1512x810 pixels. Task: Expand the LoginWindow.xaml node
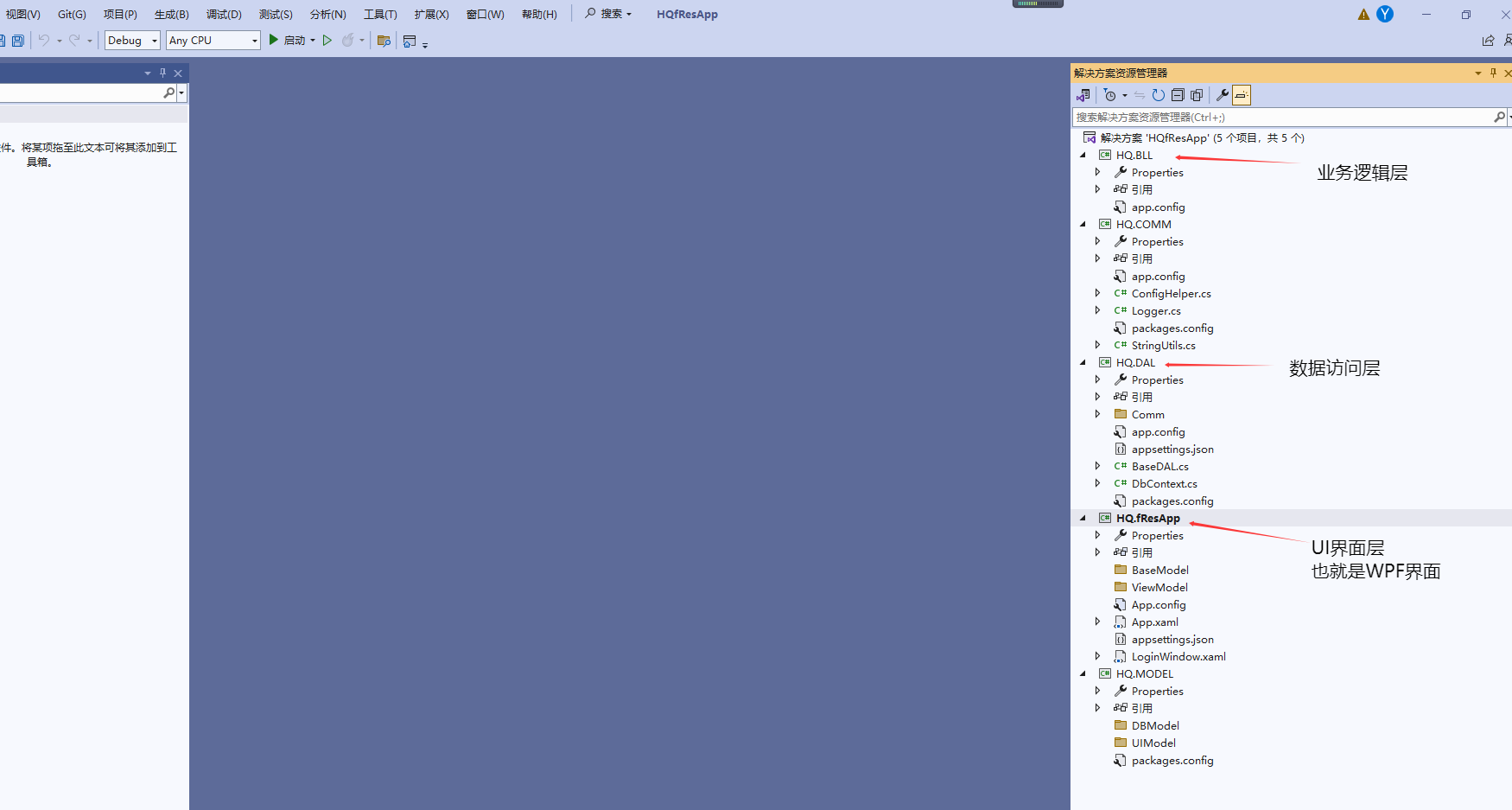pos(1098,656)
